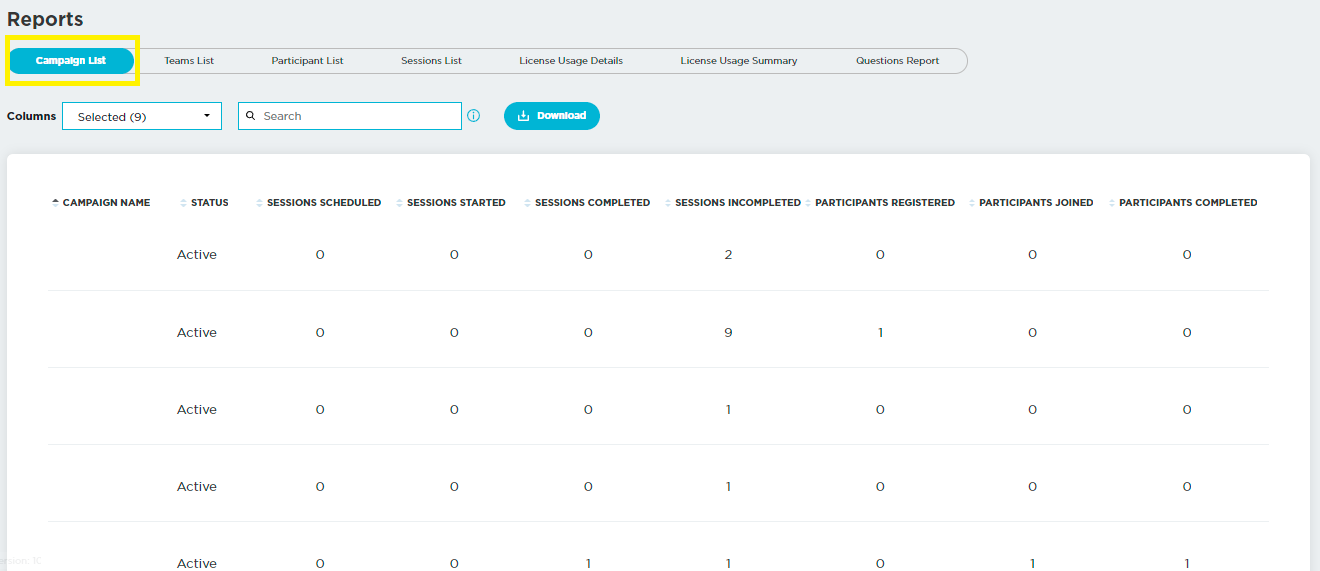Open the Columns Selected (9) dropdown

(142, 116)
